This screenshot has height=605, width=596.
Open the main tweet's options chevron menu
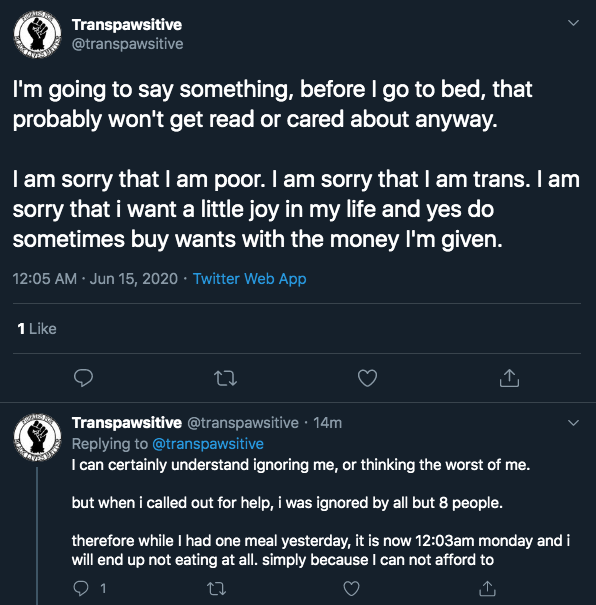(x=573, y=23)
